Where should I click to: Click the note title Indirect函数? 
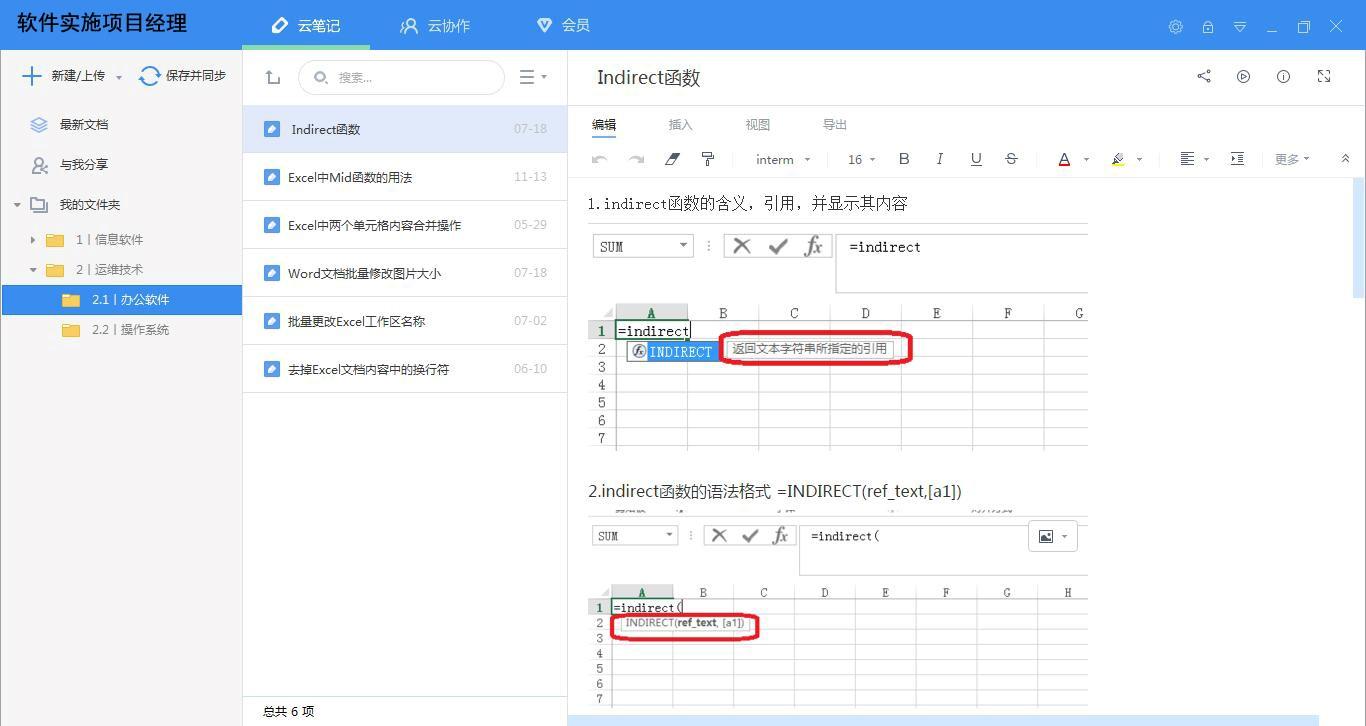(x=648, y=77)
